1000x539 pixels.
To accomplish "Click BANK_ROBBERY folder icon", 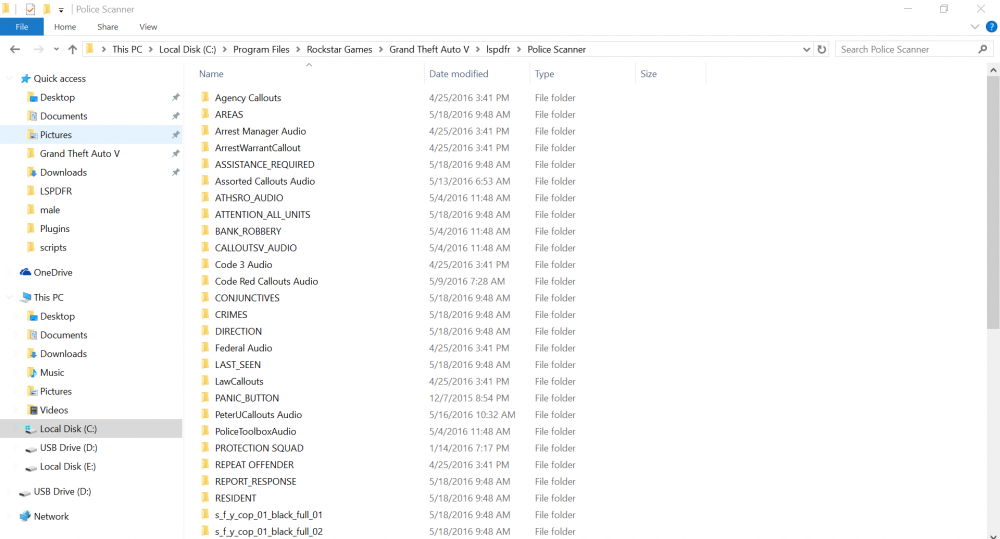I will pyautogui.click(x=205, y=230).
